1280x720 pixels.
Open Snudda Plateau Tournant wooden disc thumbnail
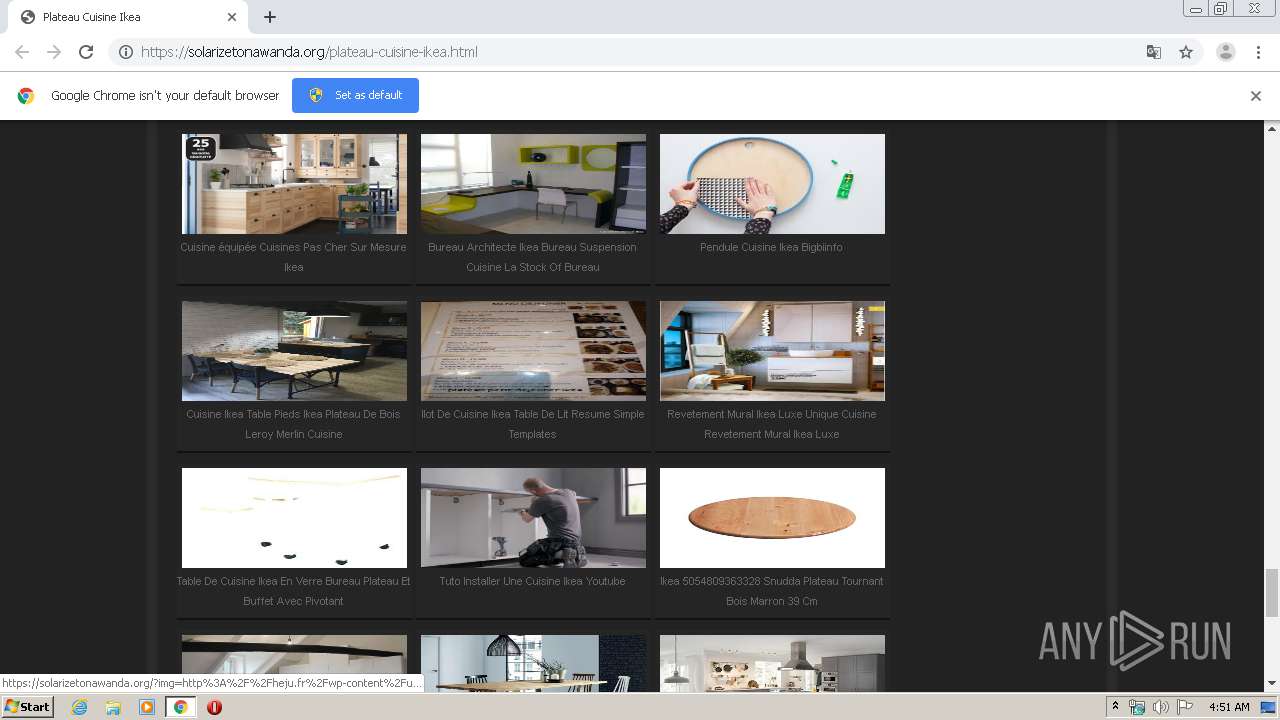772,518
